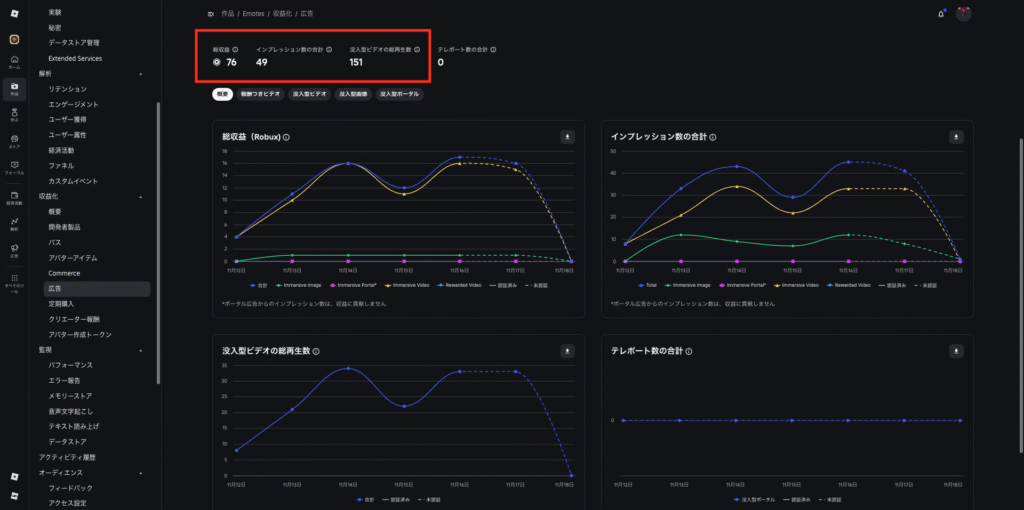1024x510 pixels.
Task: Collapse the sidebar using breadcrumb toggle icon
Action: point(210,14)
